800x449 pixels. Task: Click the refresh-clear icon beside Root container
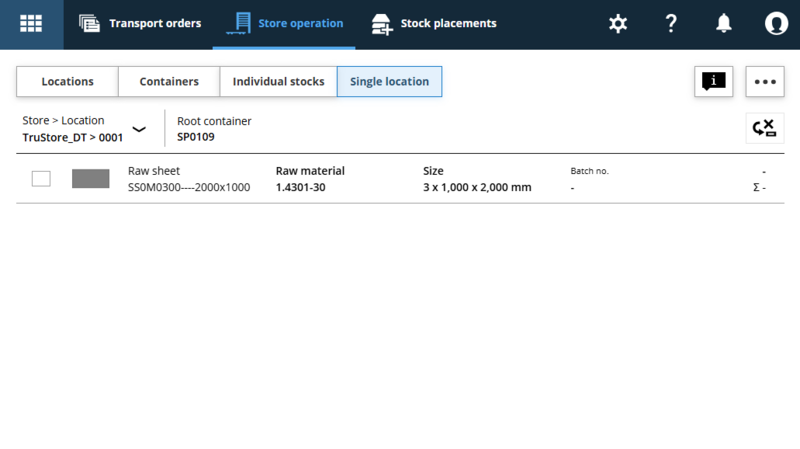click(764, 128)
